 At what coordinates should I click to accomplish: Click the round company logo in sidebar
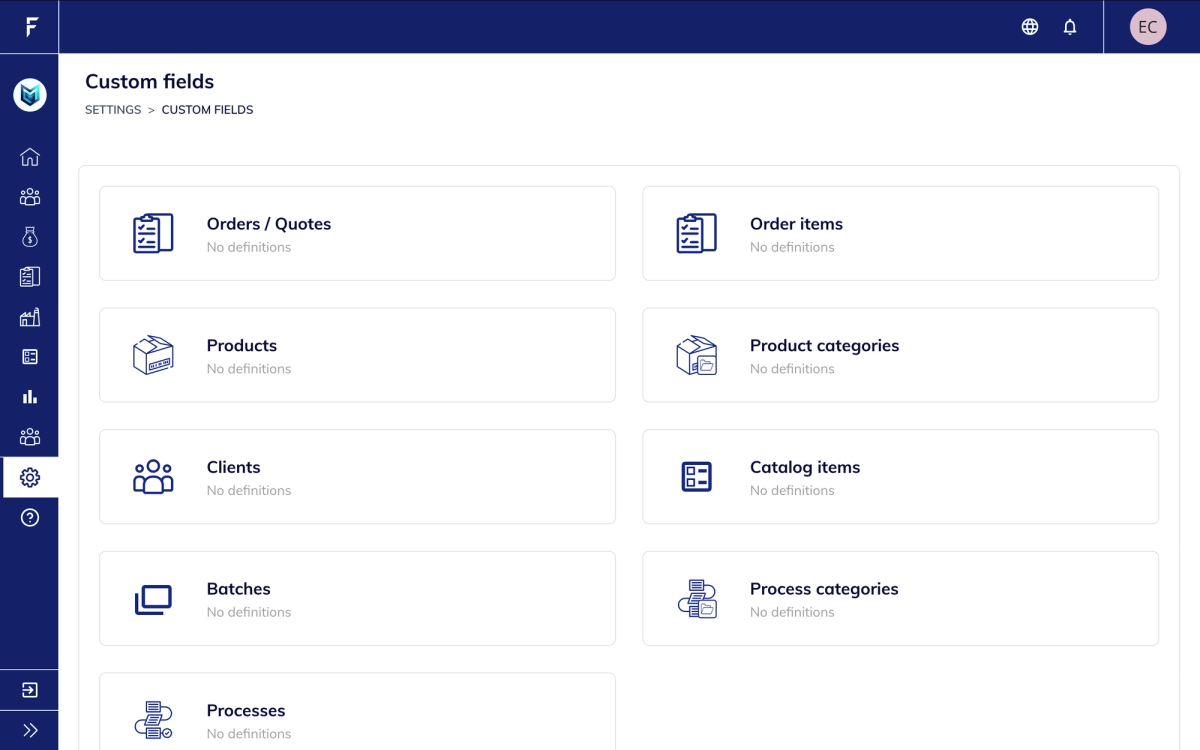coord(30,95)
